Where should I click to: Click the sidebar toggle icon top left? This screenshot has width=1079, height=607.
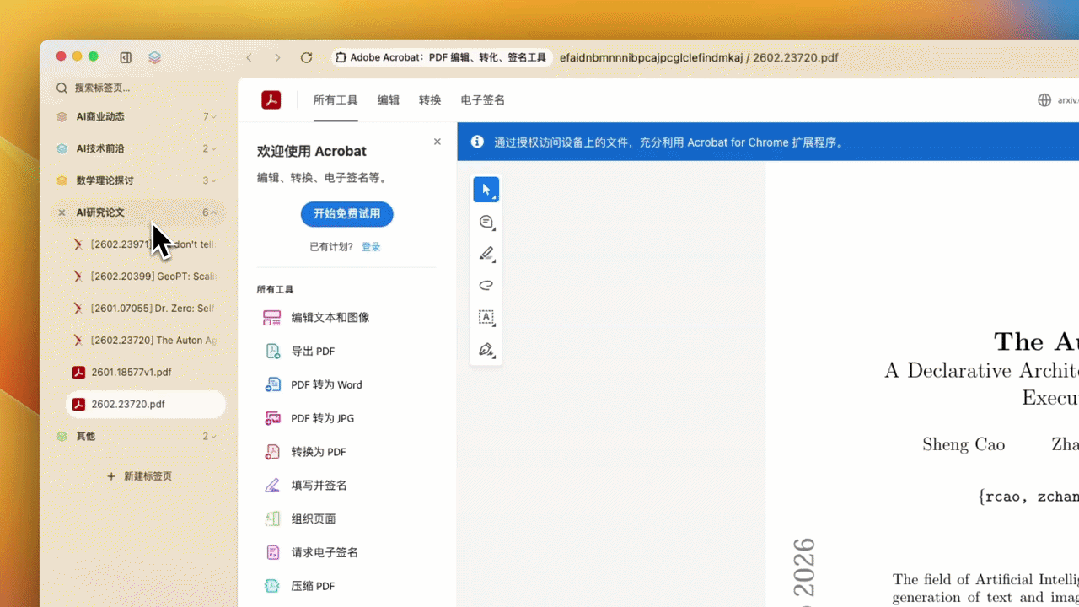[x=125, y=57]
